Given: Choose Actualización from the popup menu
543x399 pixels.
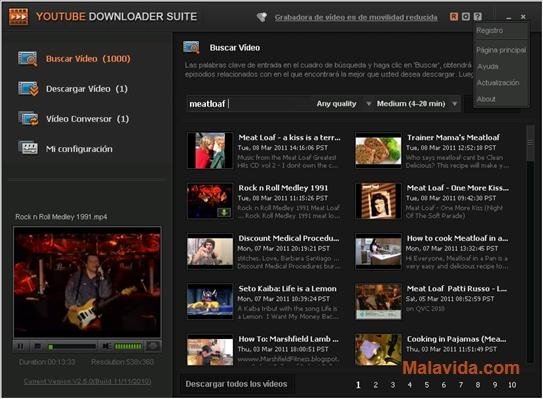Looking at the screenshot, I should (x=498, y=83).
